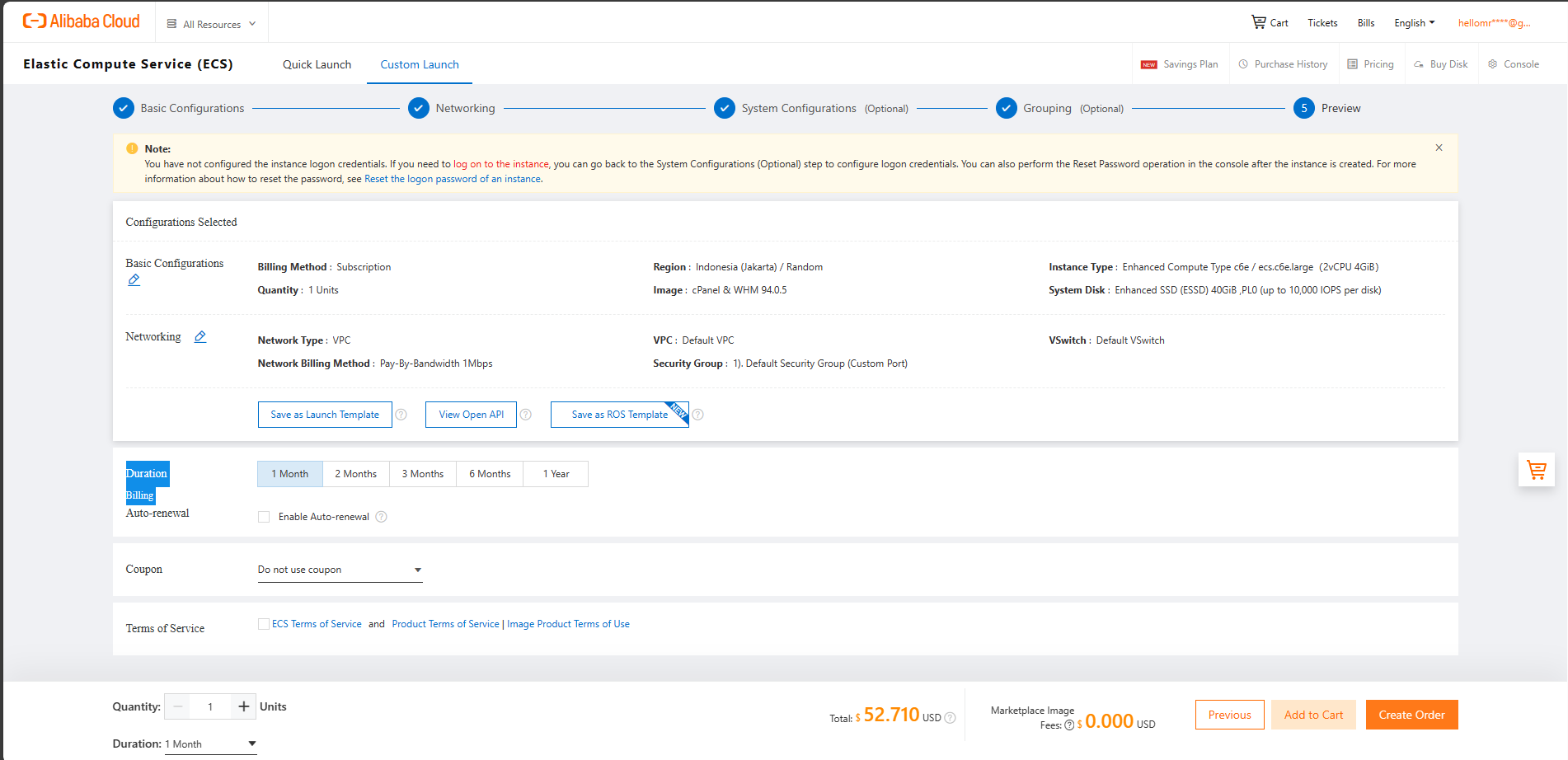Image resolution: width=1568 pixels, height=760 pixels.
Task: Click View Open API button
Action: click(x=471, y=415)
